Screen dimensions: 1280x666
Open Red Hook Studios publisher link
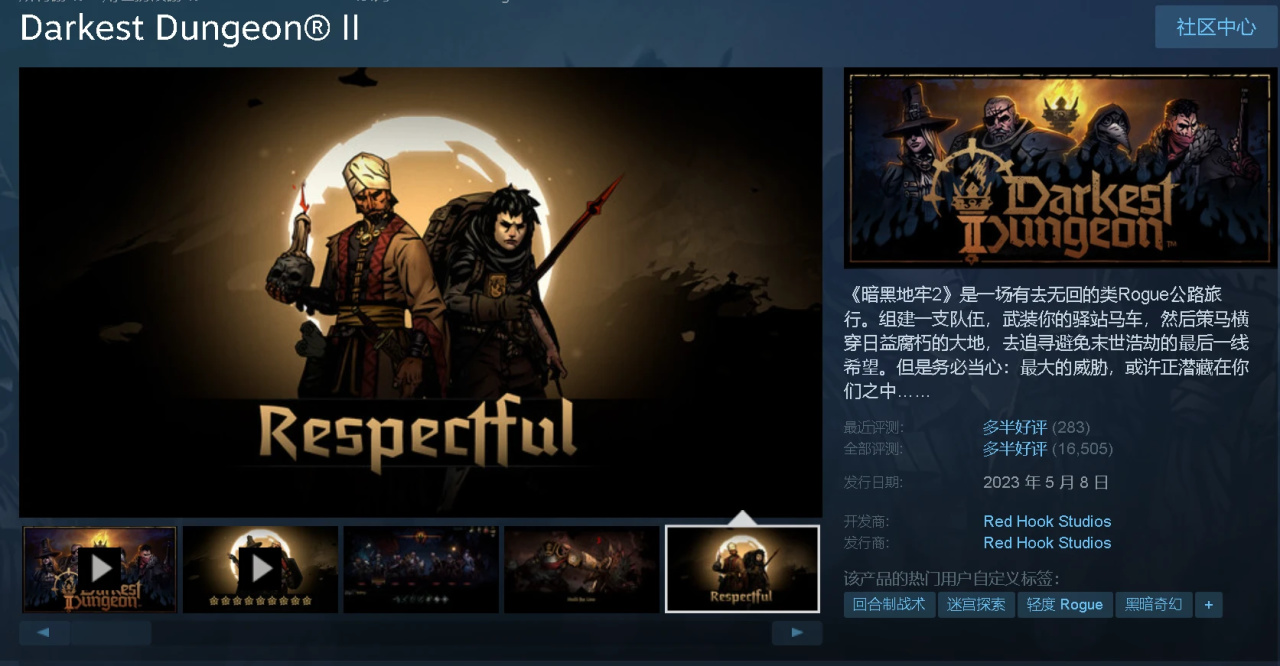pos(1047,542)
